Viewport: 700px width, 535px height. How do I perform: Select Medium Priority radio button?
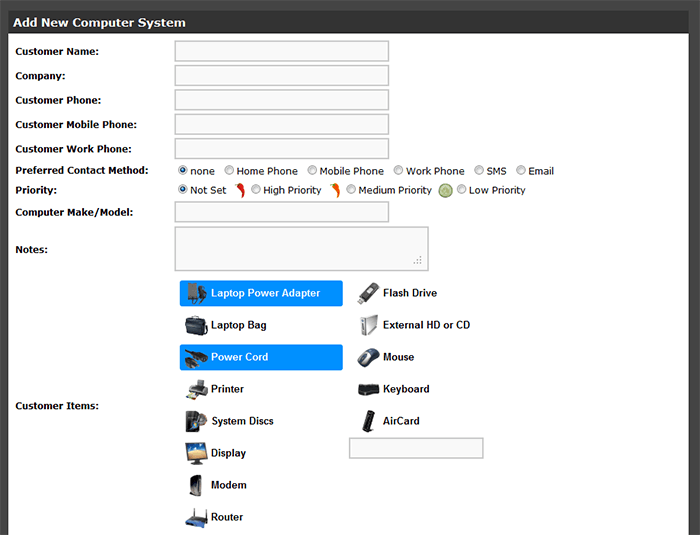(351, 189)
